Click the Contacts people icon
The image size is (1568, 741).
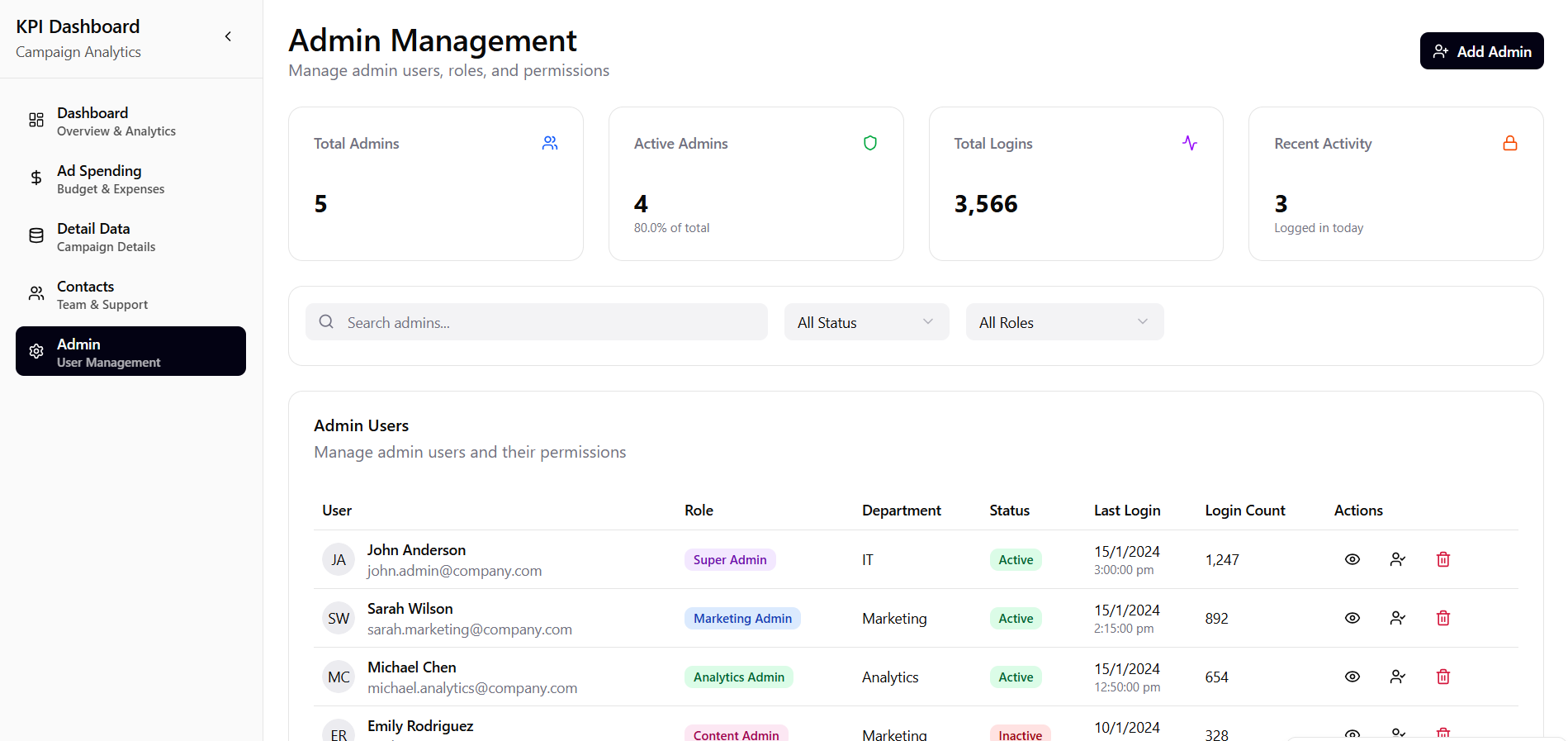click(x=36, y=293)
